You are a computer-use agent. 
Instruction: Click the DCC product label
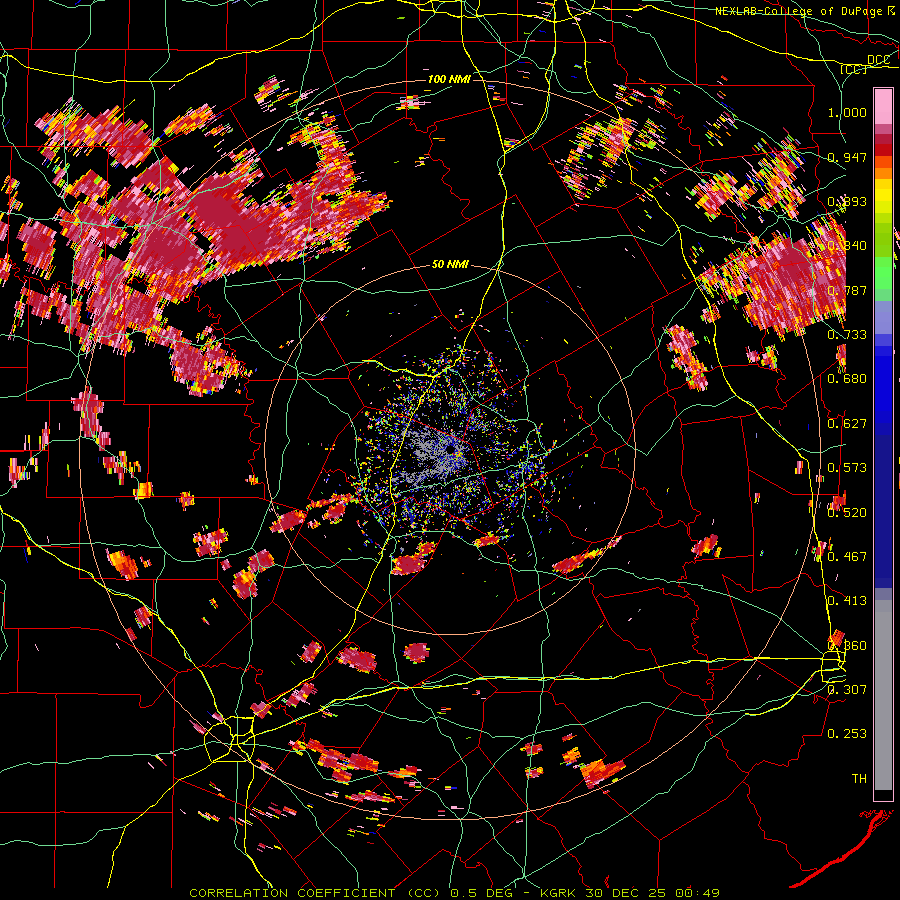point(878,59)
